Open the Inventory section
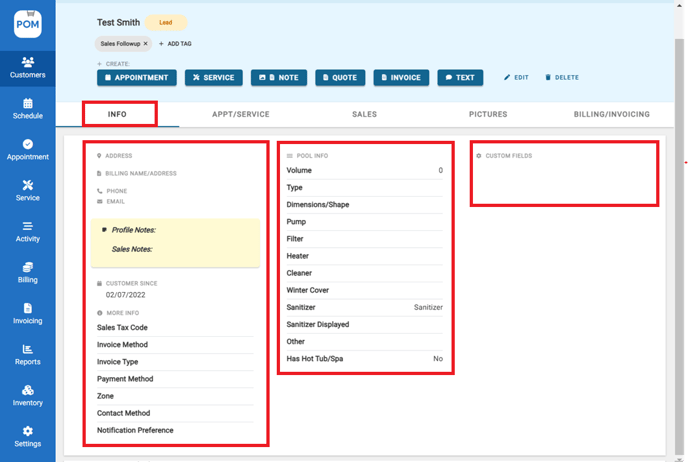 pos(27,395)
